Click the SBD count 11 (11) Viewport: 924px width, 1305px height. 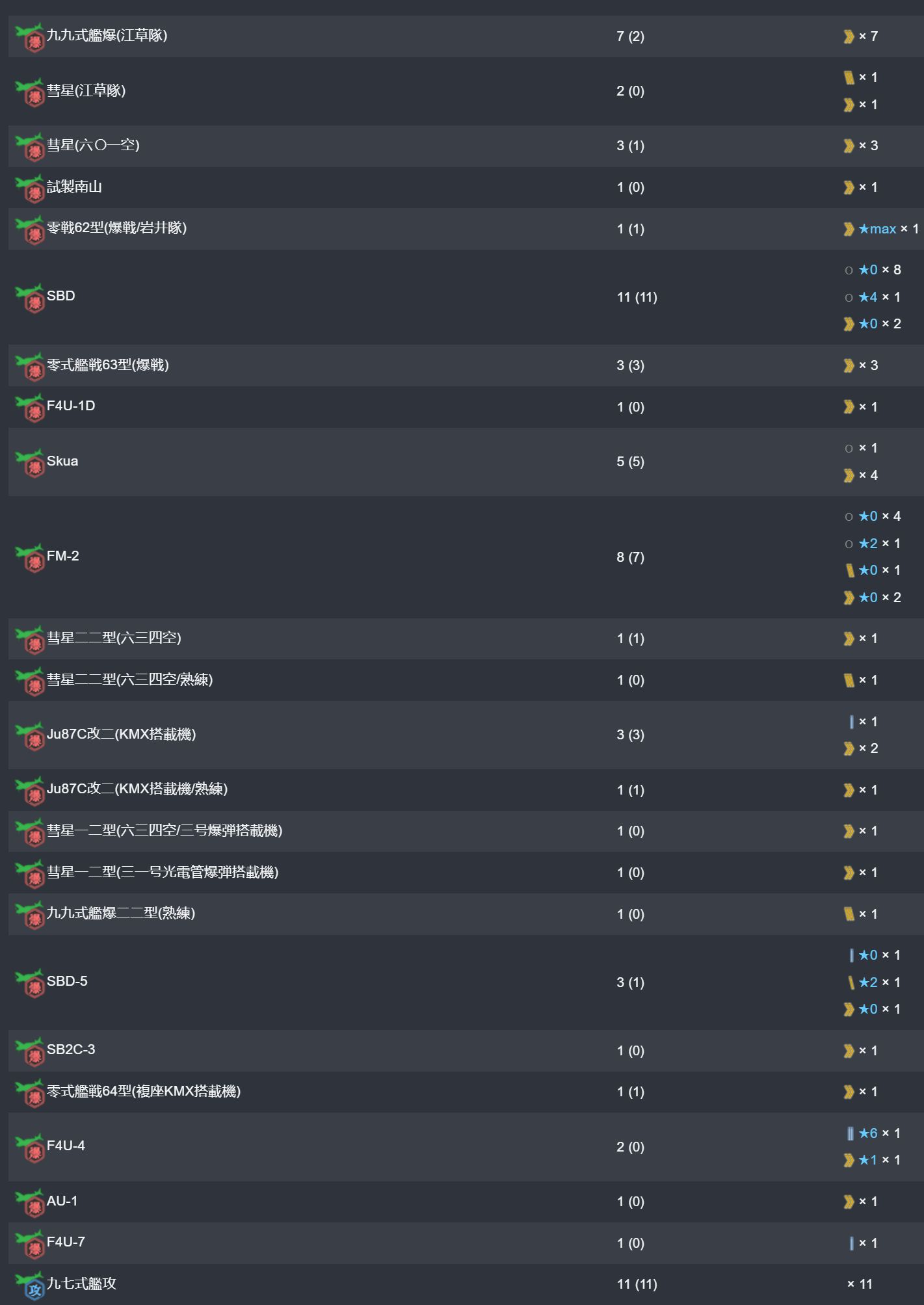tap(637, 297)
